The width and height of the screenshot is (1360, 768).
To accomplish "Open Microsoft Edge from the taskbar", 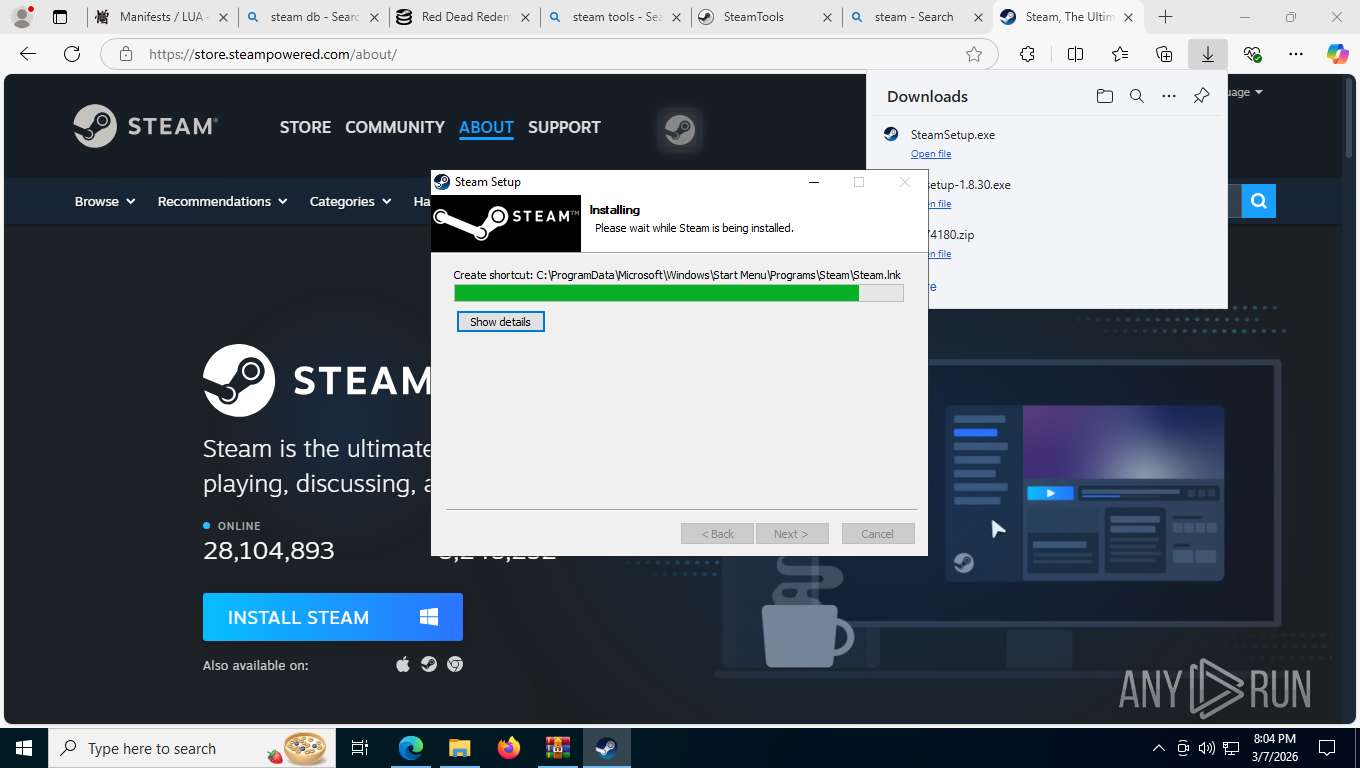I will [x=410, y=748].
